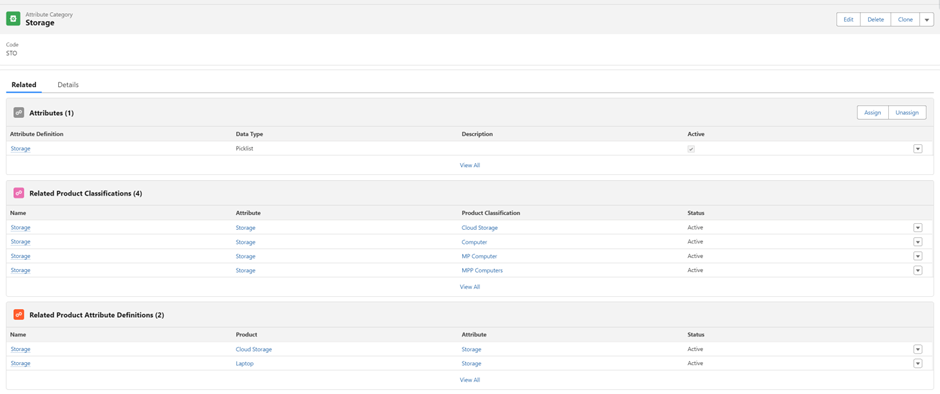This screenshot has width=940, height=394.
Task: Open row actions for Laptop product row
Action: (x=917, y=363)
